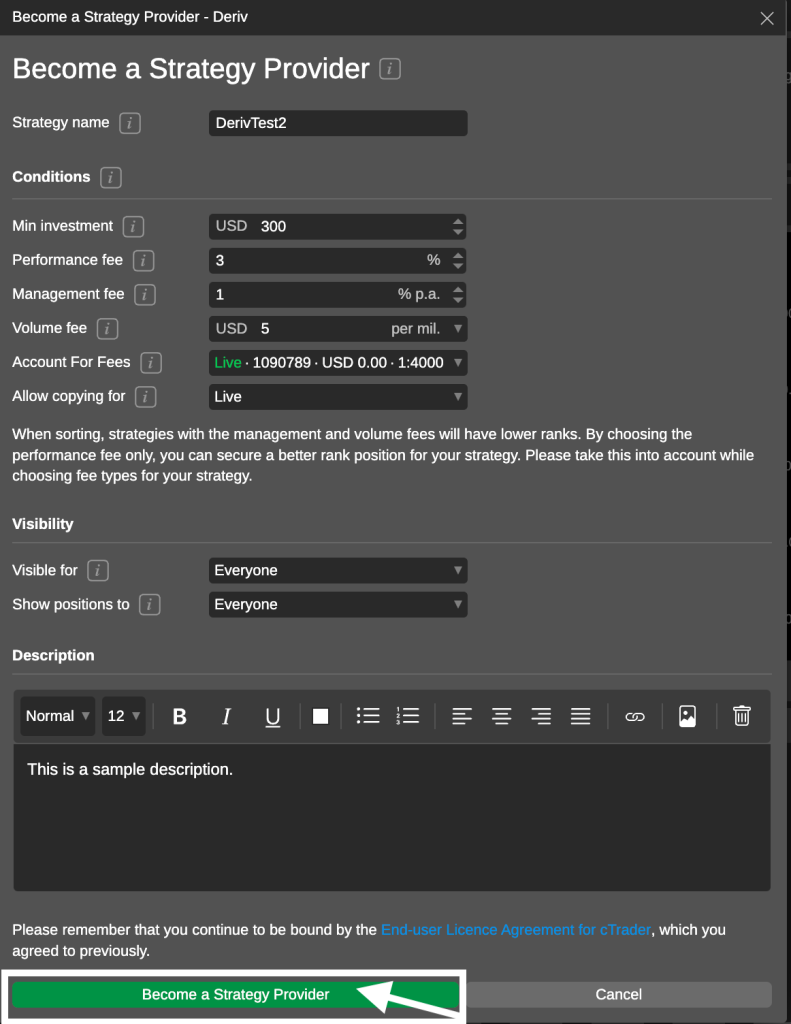Open the Strategy name info tooltip
This screenshot has height=1024, width=791.
[132, 123]
